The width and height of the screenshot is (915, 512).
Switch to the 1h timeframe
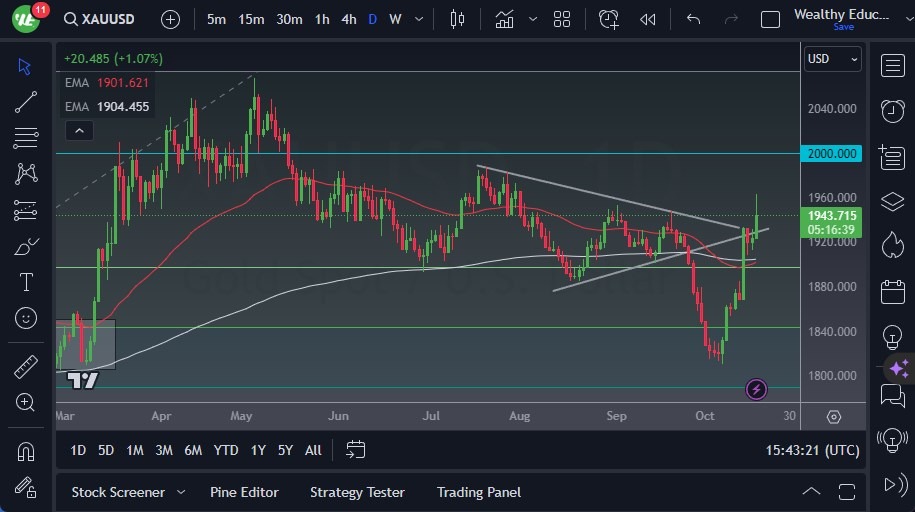(322, 19)
